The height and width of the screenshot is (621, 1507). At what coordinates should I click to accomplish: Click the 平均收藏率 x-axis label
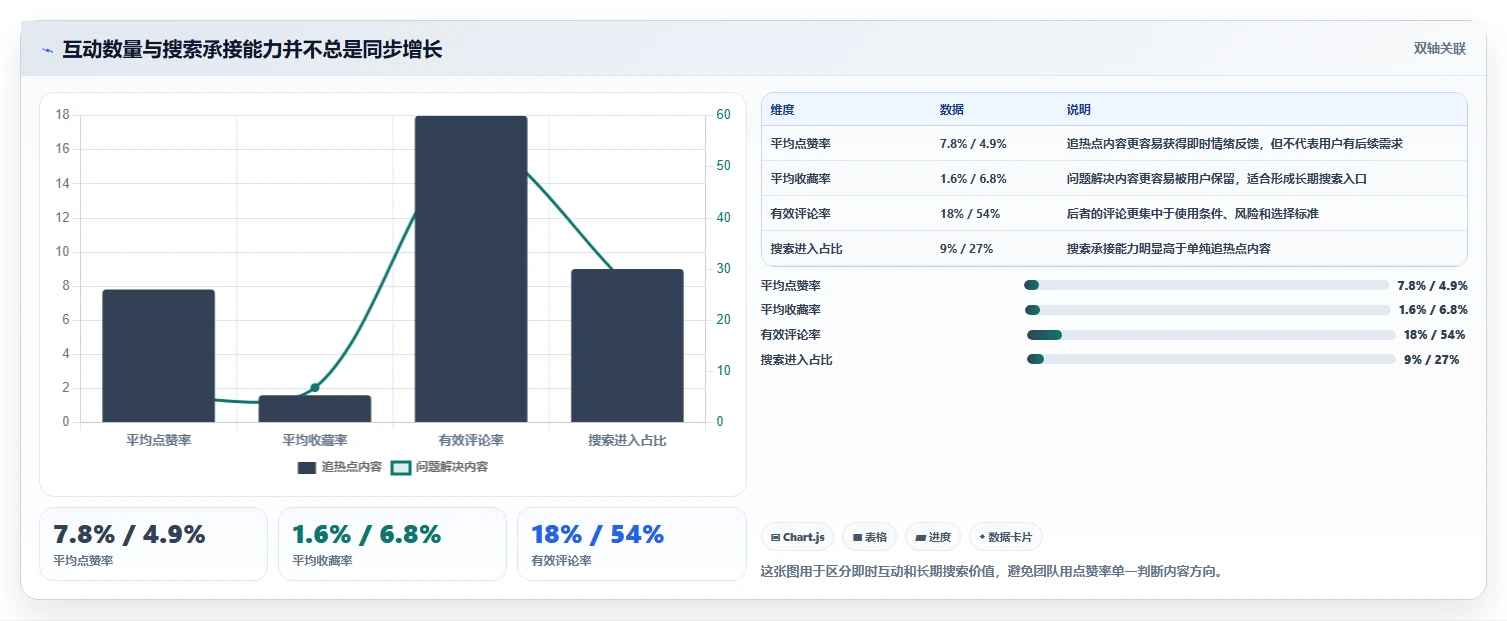[315, 440]
